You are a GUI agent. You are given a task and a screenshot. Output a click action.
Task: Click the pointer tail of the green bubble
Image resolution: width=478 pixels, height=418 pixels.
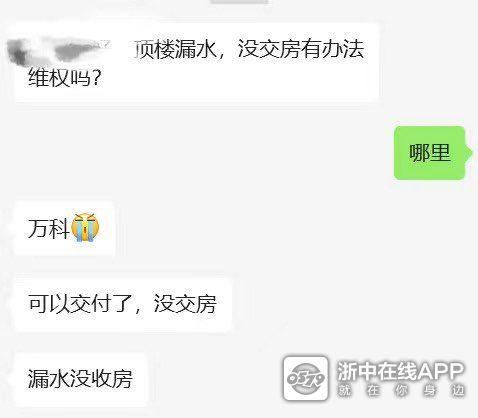click(469, 153)
